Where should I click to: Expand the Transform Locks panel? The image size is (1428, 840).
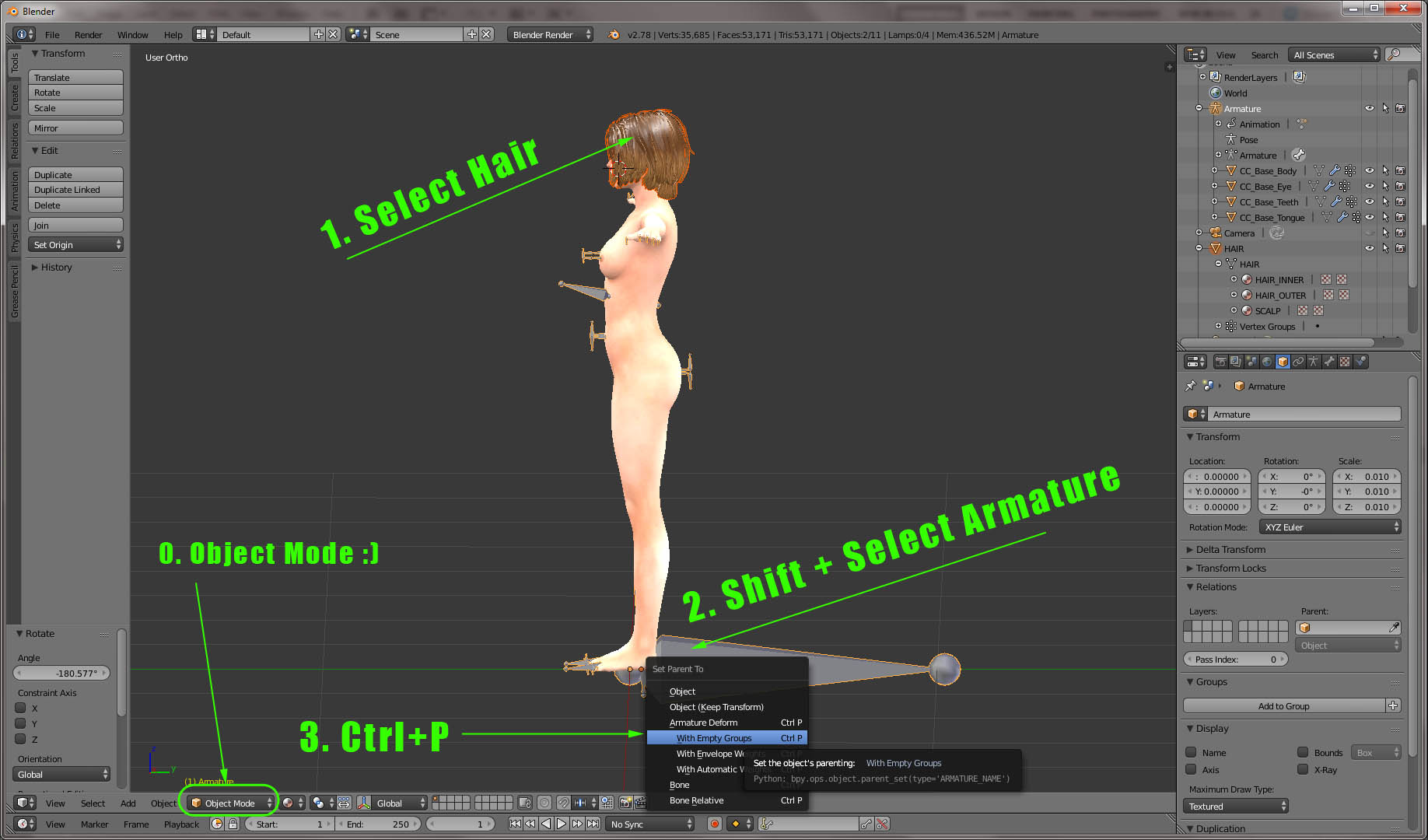(x=1231, y=568)
